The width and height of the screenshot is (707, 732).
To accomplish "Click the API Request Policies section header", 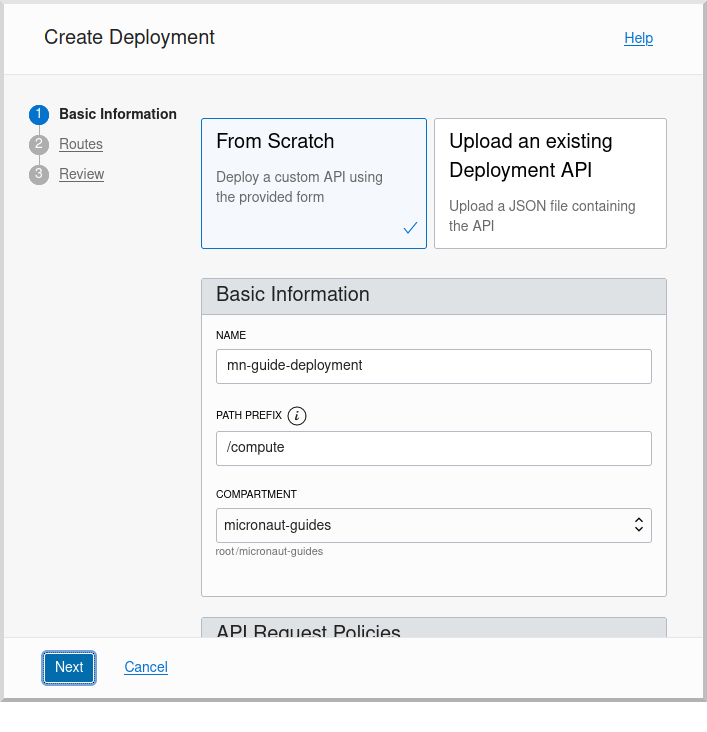I will coord(433,628).
